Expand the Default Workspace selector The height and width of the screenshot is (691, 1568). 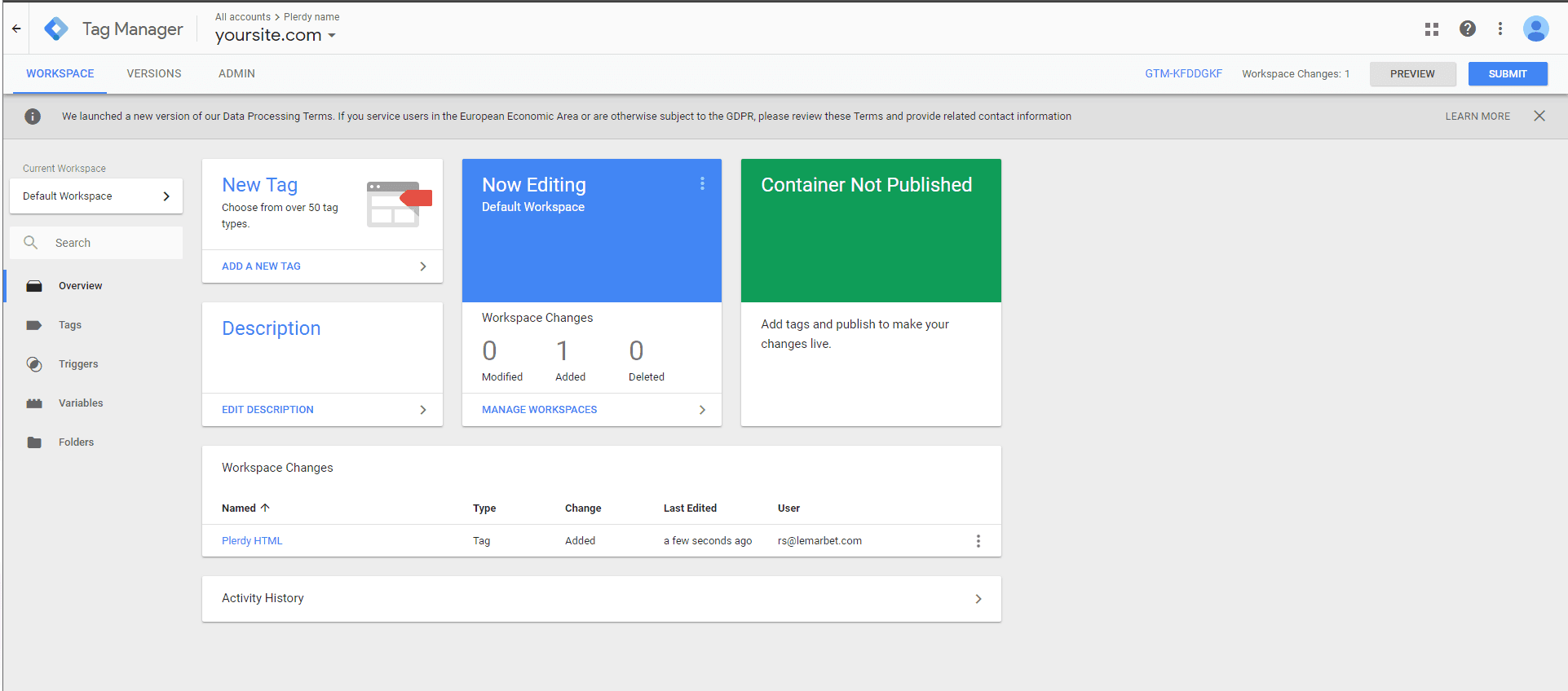click(x=96, y=196)
